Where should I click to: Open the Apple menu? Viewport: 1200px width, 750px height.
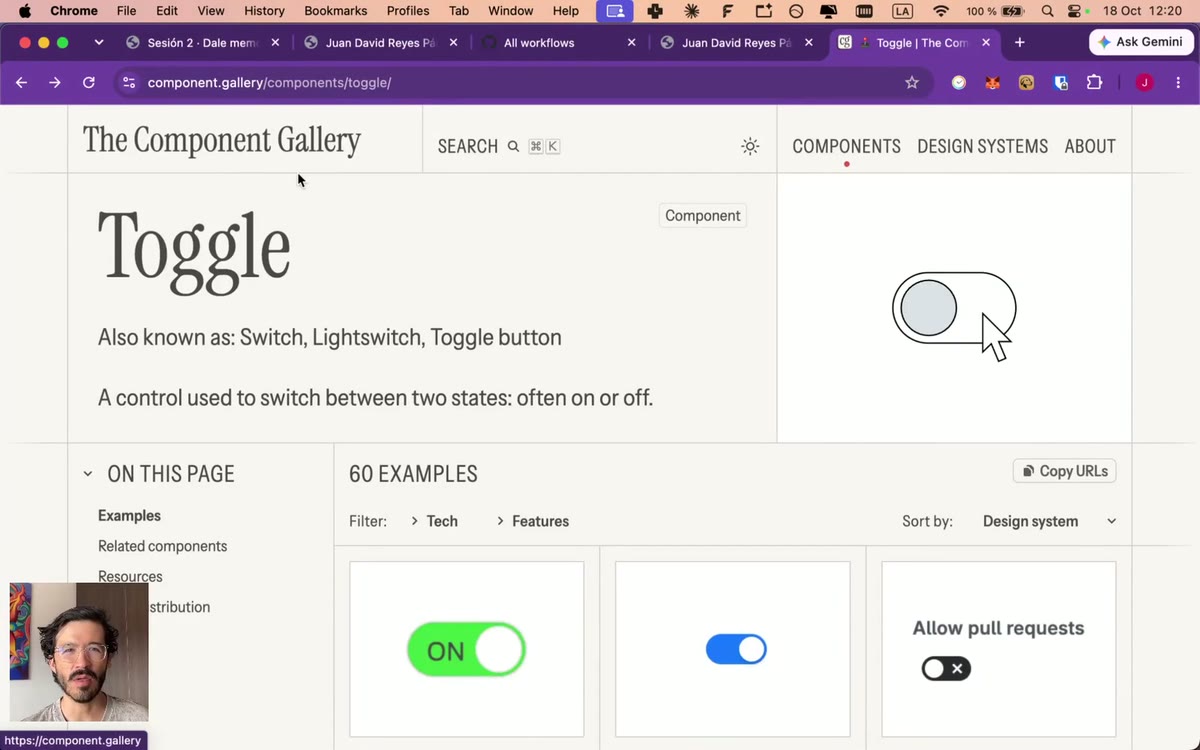(x=25, y=11)
